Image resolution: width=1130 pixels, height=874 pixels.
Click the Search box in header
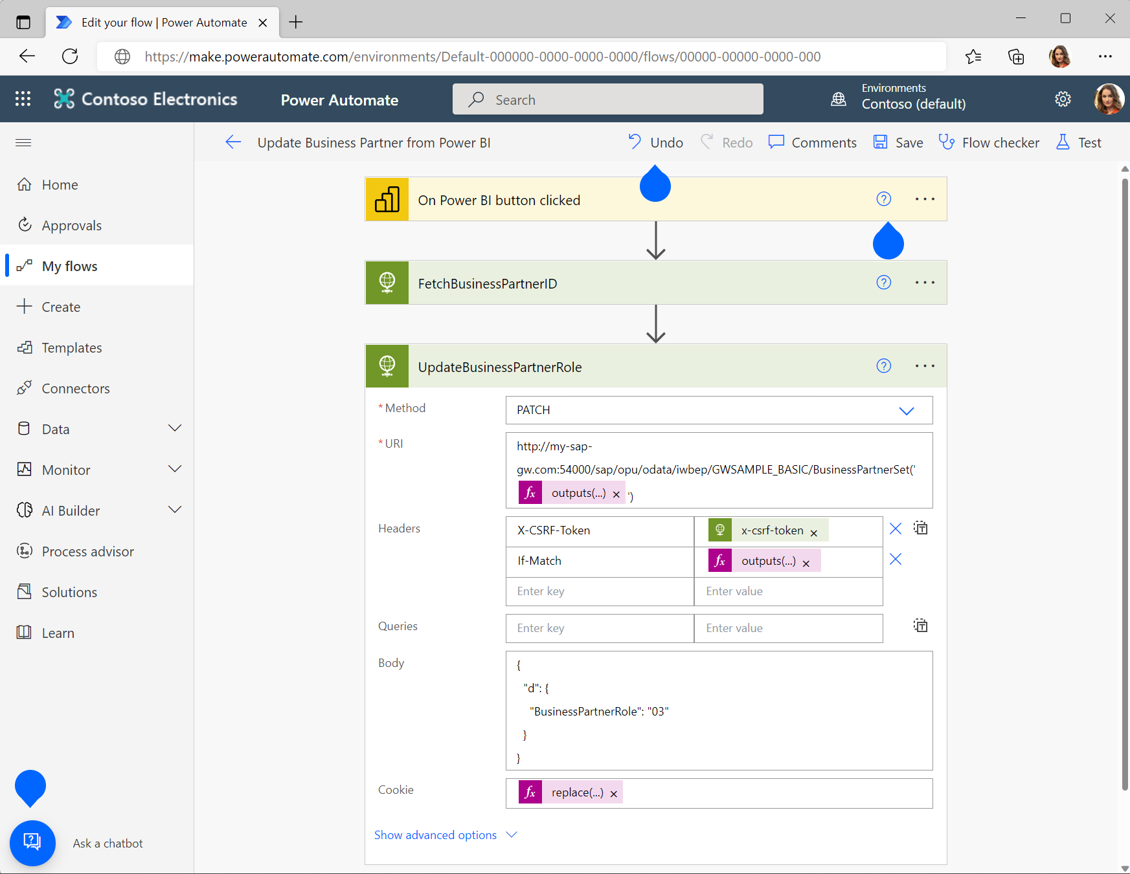point(608,99)
